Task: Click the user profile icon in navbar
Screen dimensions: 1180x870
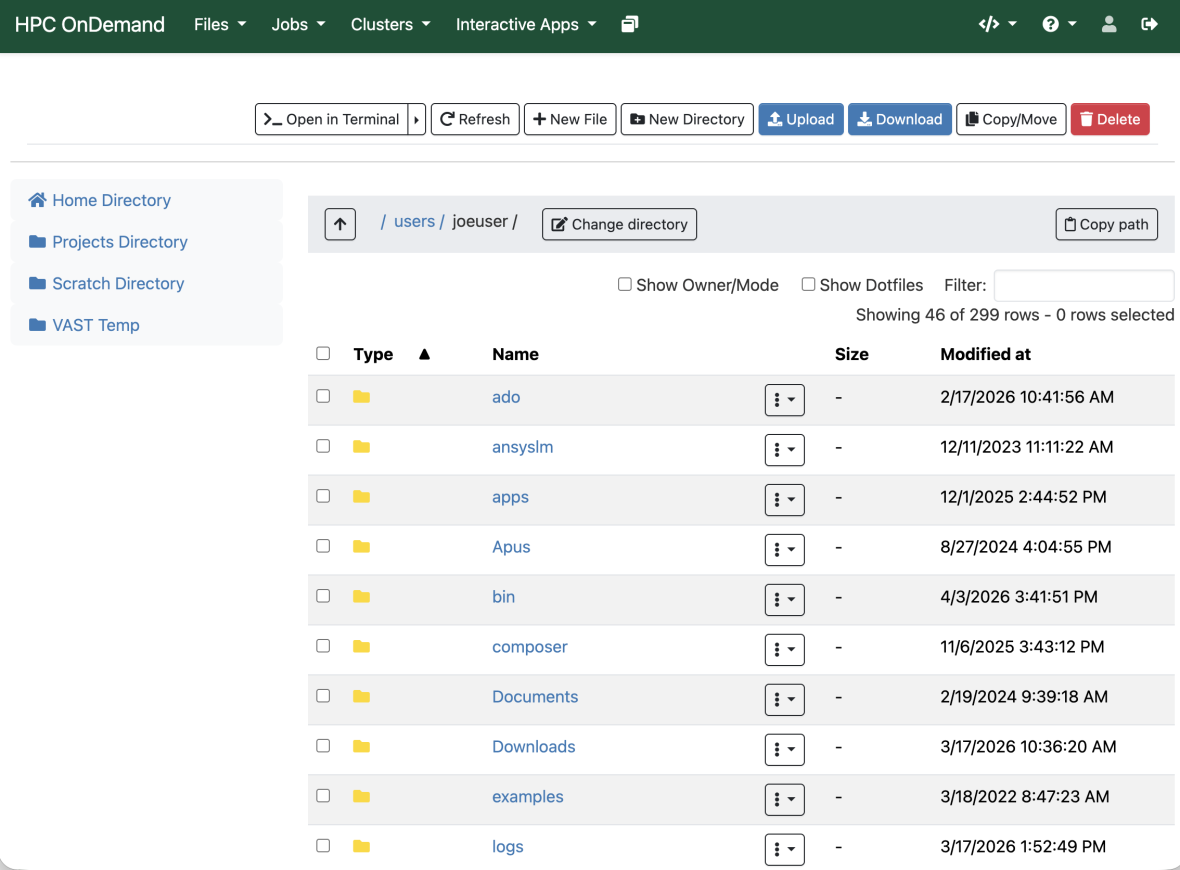Action: coord(1109,25)
